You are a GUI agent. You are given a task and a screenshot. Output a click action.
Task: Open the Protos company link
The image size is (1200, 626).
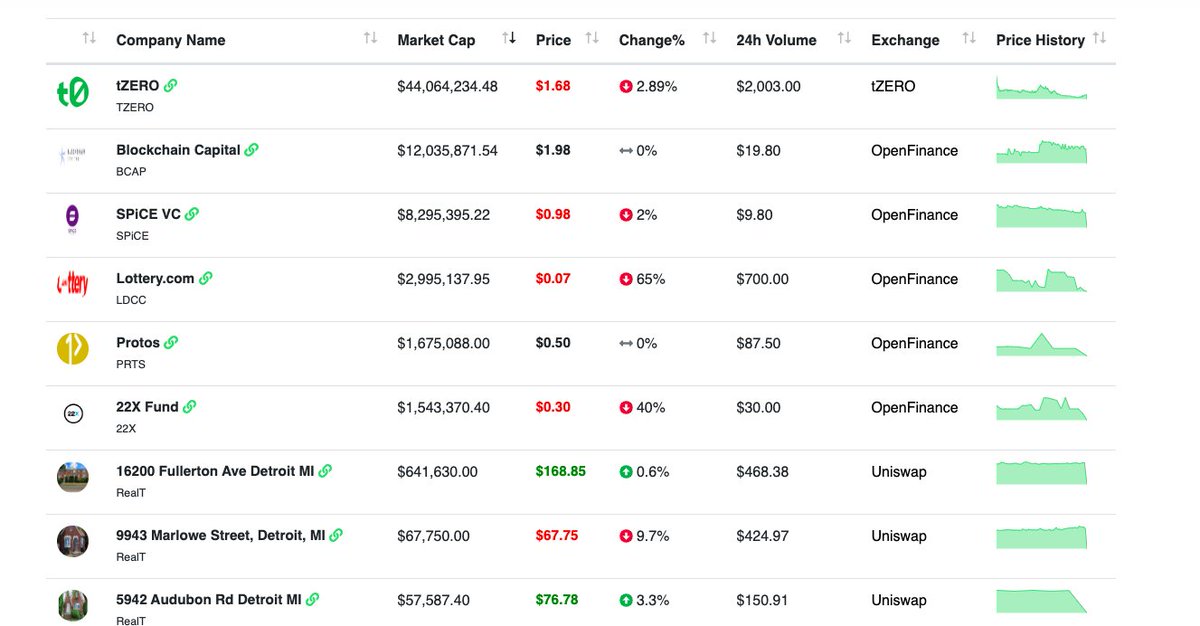coord(138,342)
